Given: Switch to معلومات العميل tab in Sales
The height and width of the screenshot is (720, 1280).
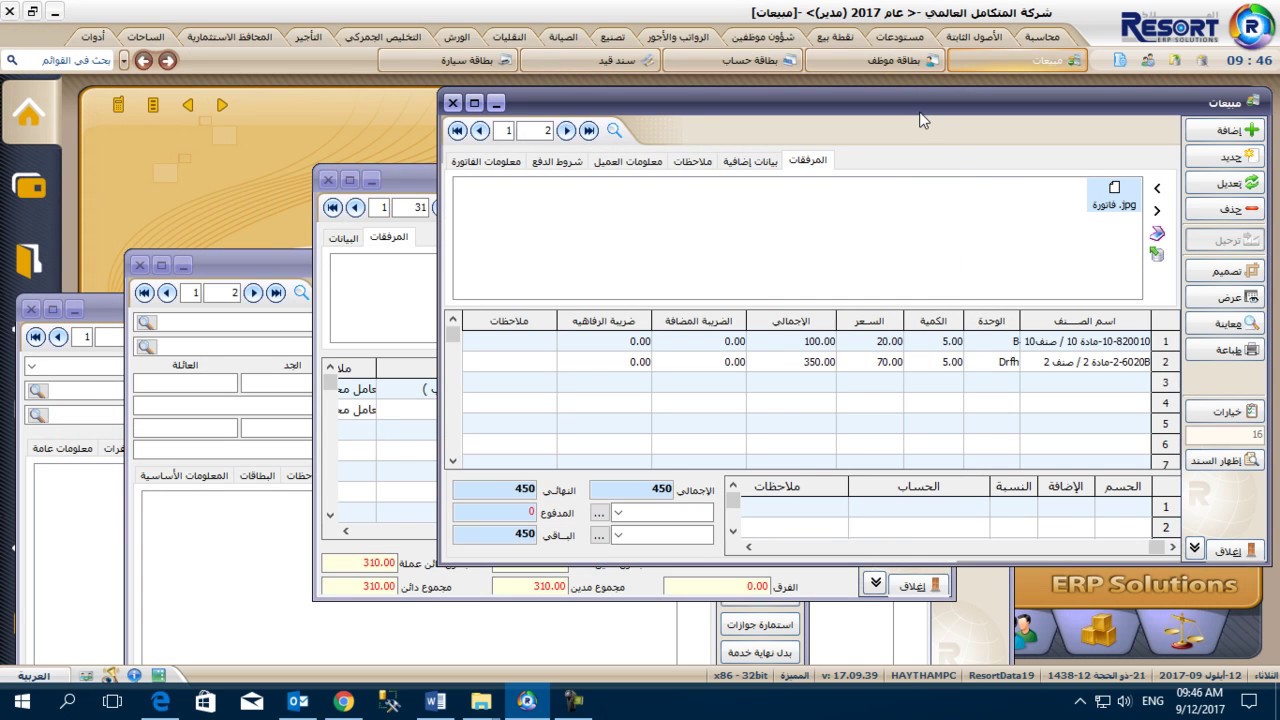Looking at the screenshot, I should (628, 162).
